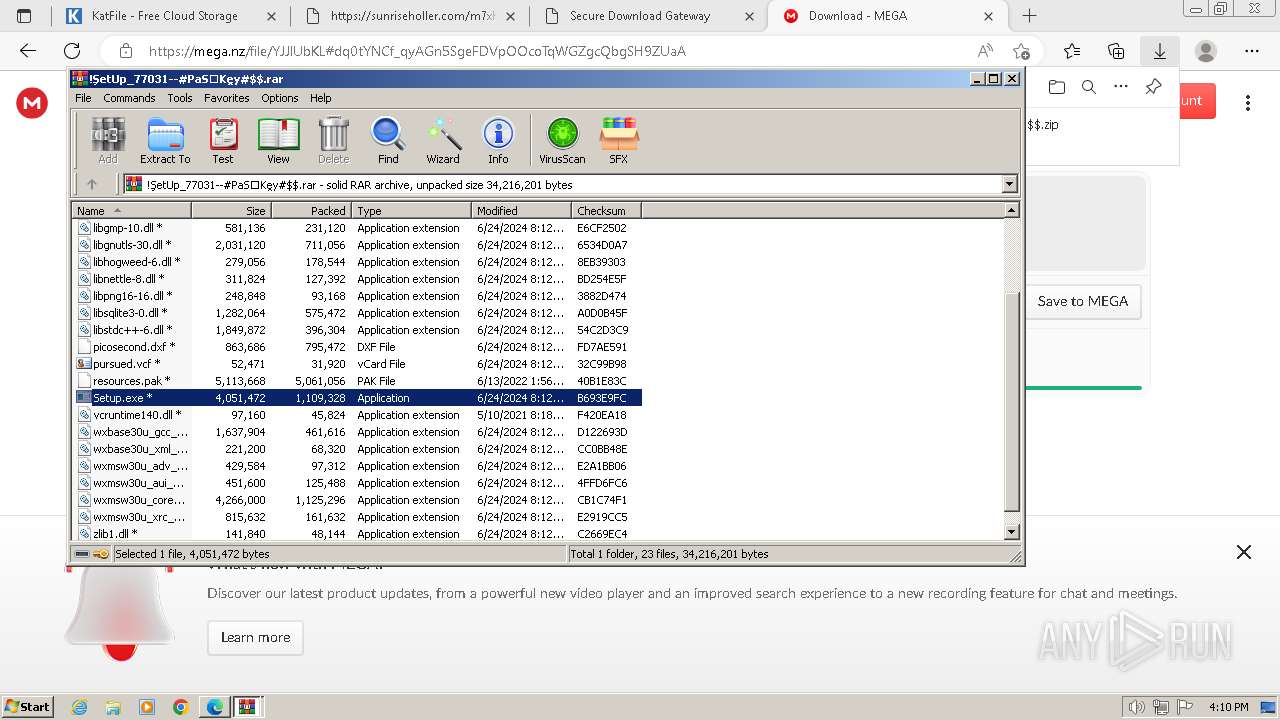
Task: Open the Tools menu
Action: 180,98
